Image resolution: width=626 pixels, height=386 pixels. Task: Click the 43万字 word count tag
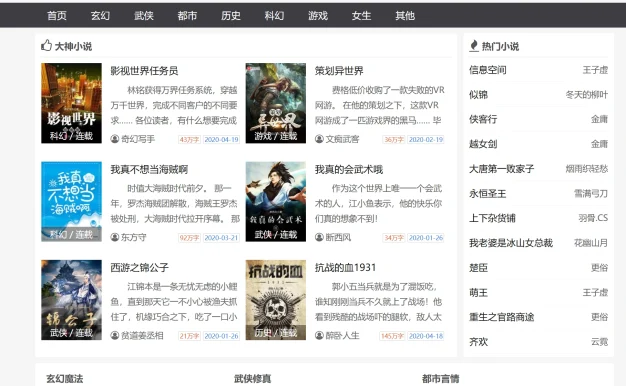pyautogui.click(x=189, y=139)
